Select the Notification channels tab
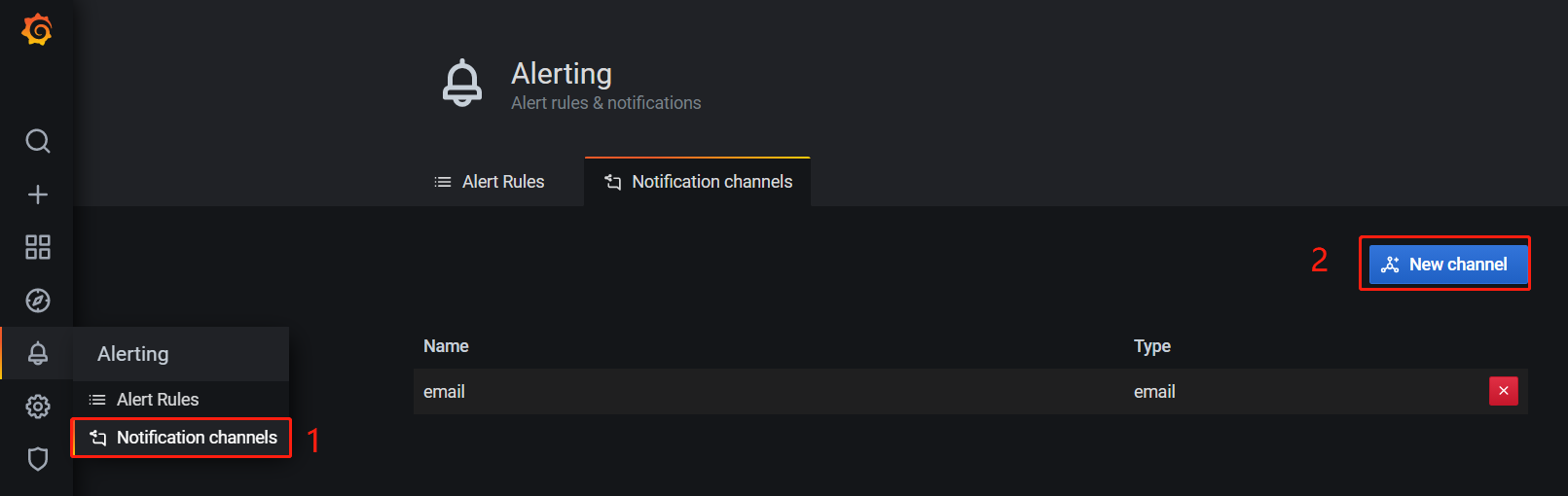The image size is (1568, 496). pos(698,182)
